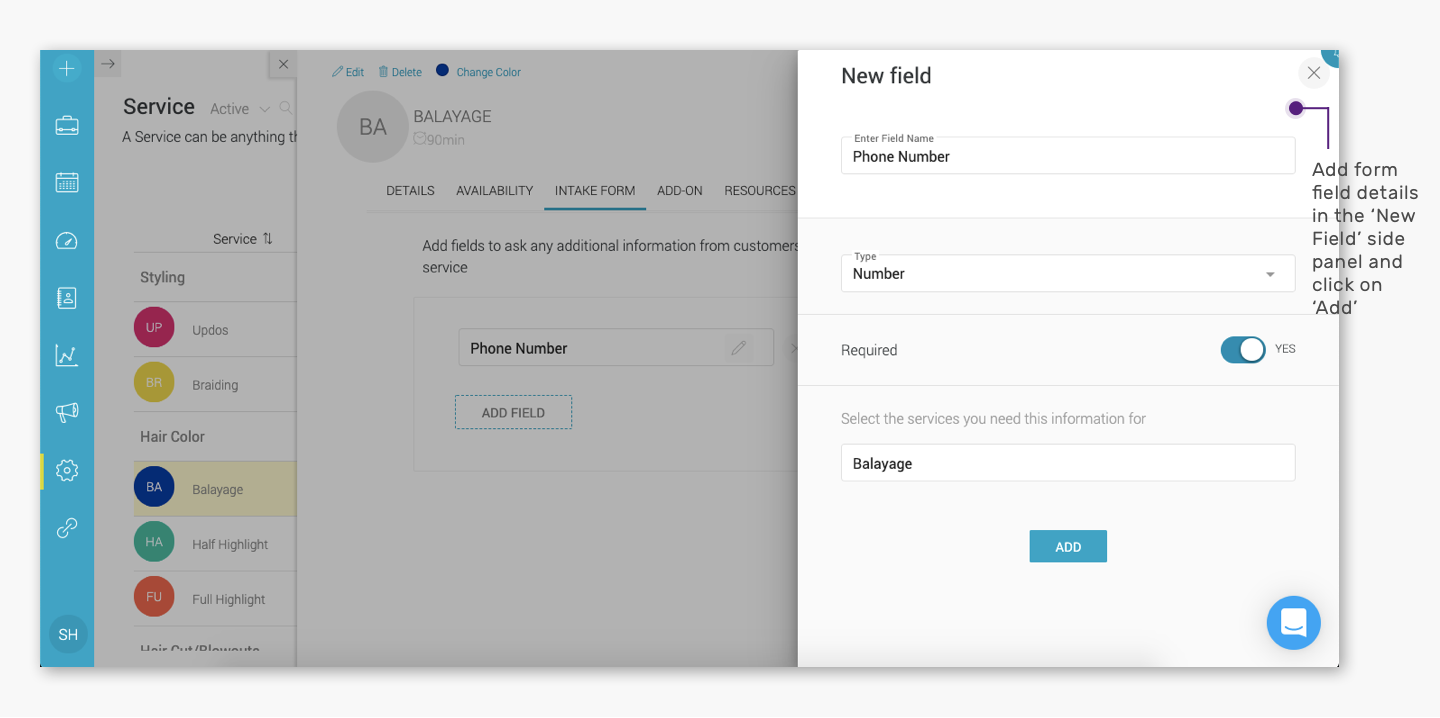Click the Phone Number field in intake form
Screen dimensions: 1440x718
click(616, 348)
